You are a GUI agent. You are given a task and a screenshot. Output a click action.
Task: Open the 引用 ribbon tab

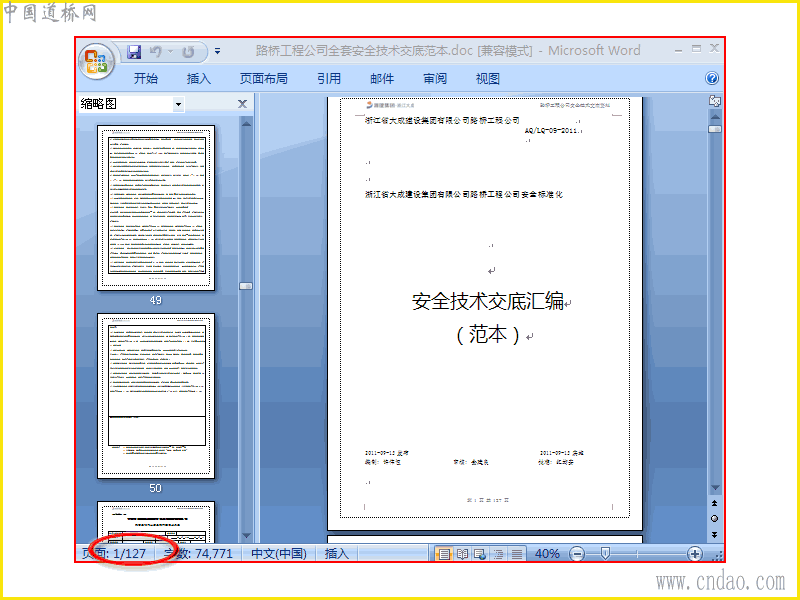(329, 79)
